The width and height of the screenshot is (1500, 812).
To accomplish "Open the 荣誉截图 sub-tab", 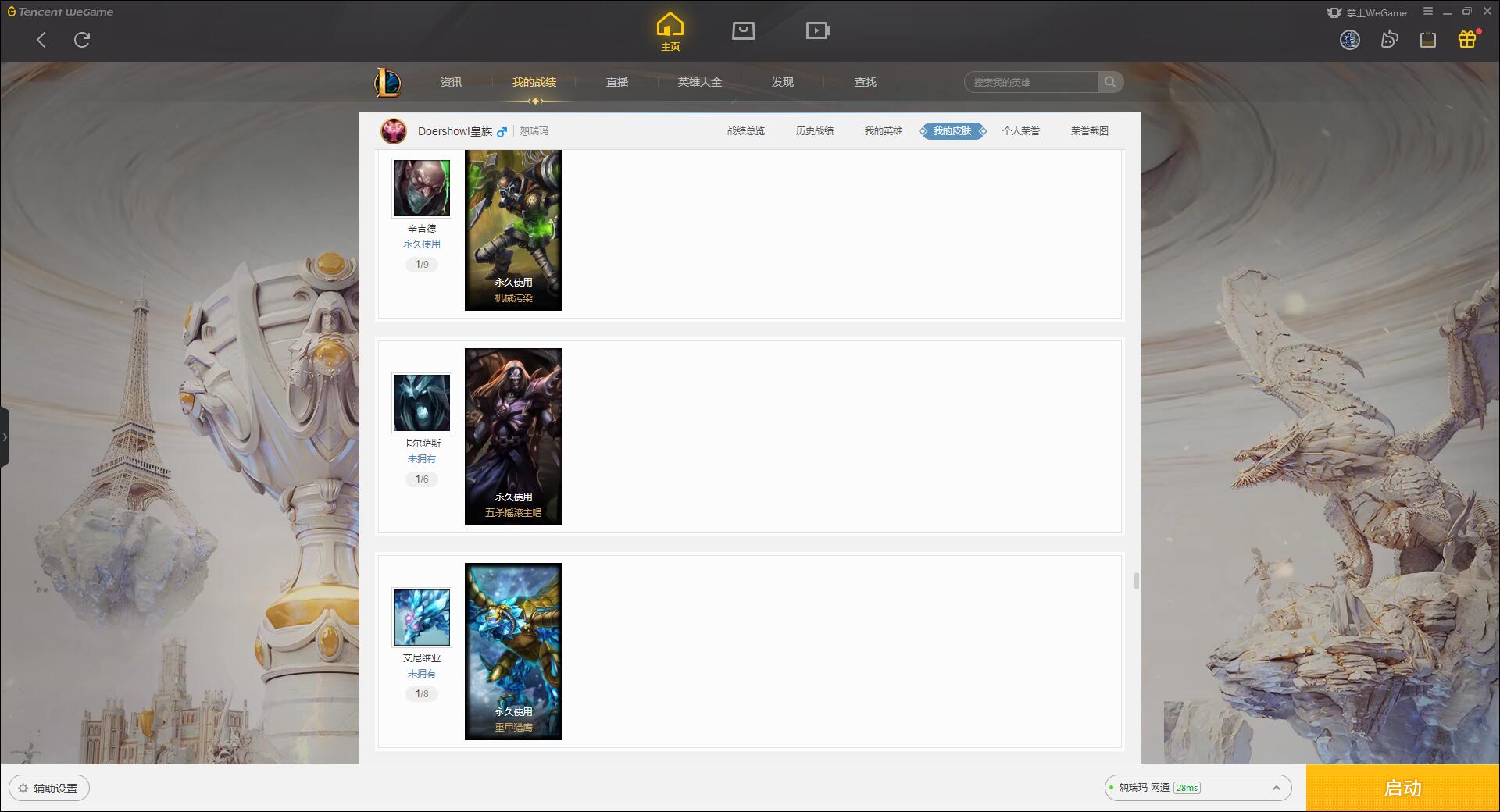I will click(1090, 131).
